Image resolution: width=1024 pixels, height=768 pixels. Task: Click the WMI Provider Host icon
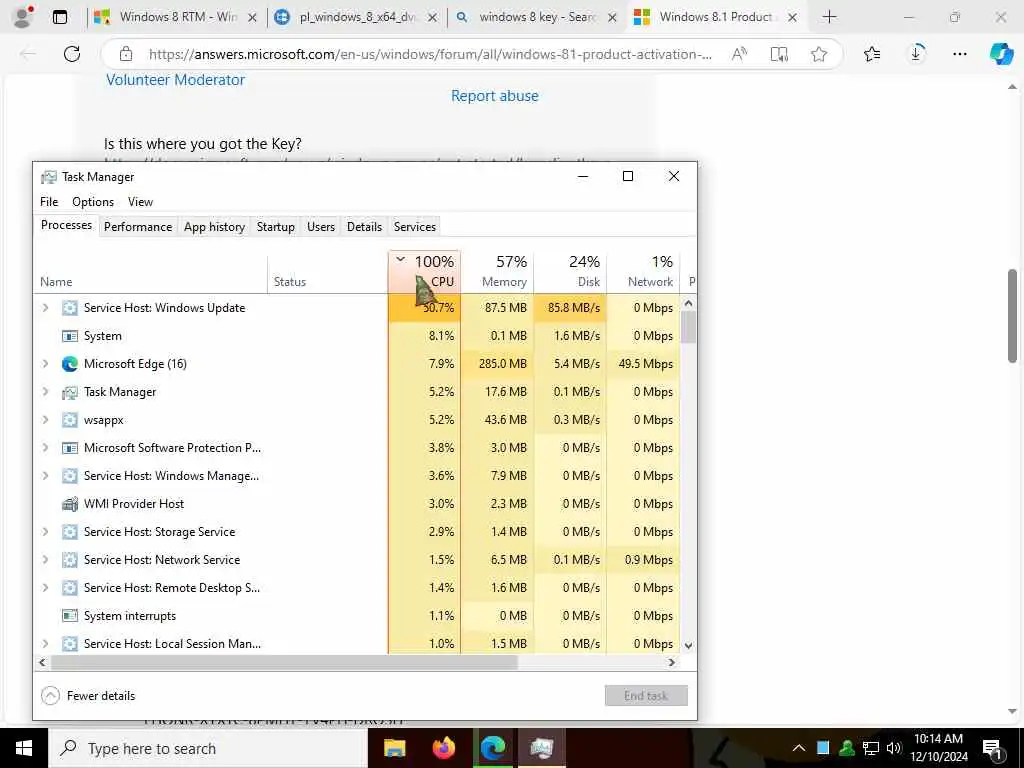[x=70, y=504]
